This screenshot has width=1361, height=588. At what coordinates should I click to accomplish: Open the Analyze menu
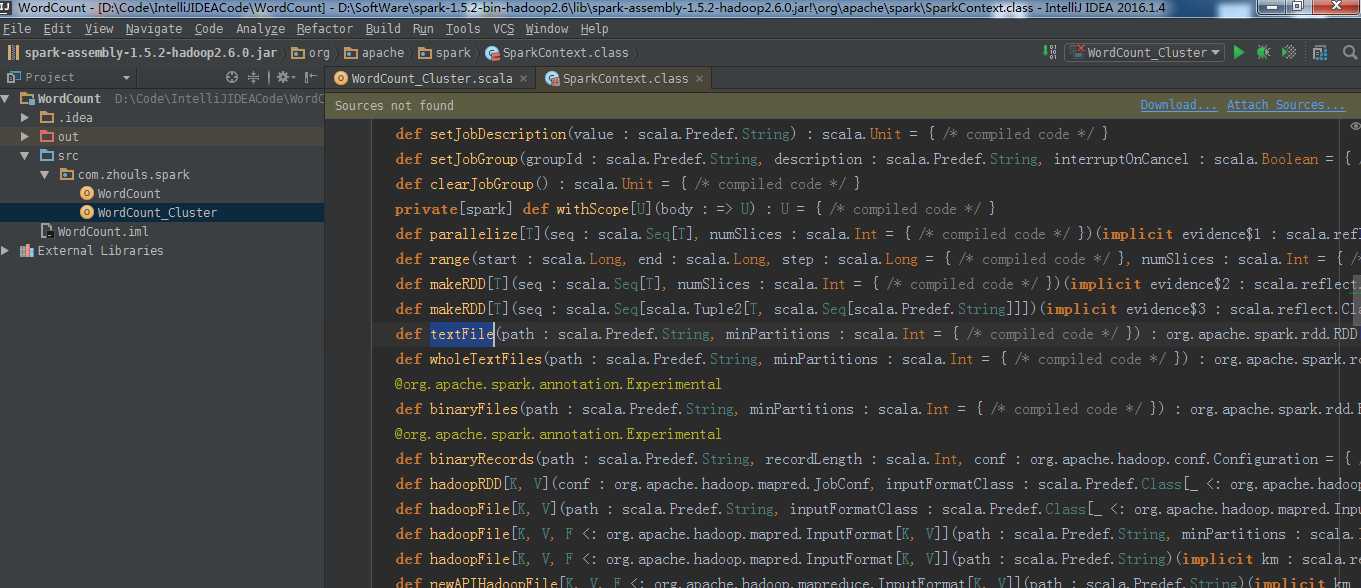pyautogui.click(x=260, y=29)
